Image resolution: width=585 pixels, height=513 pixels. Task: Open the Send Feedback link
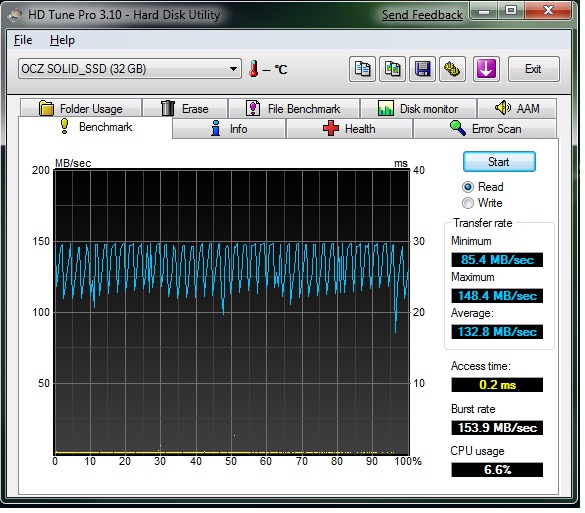pyautogui.click(x=422, y=15)
